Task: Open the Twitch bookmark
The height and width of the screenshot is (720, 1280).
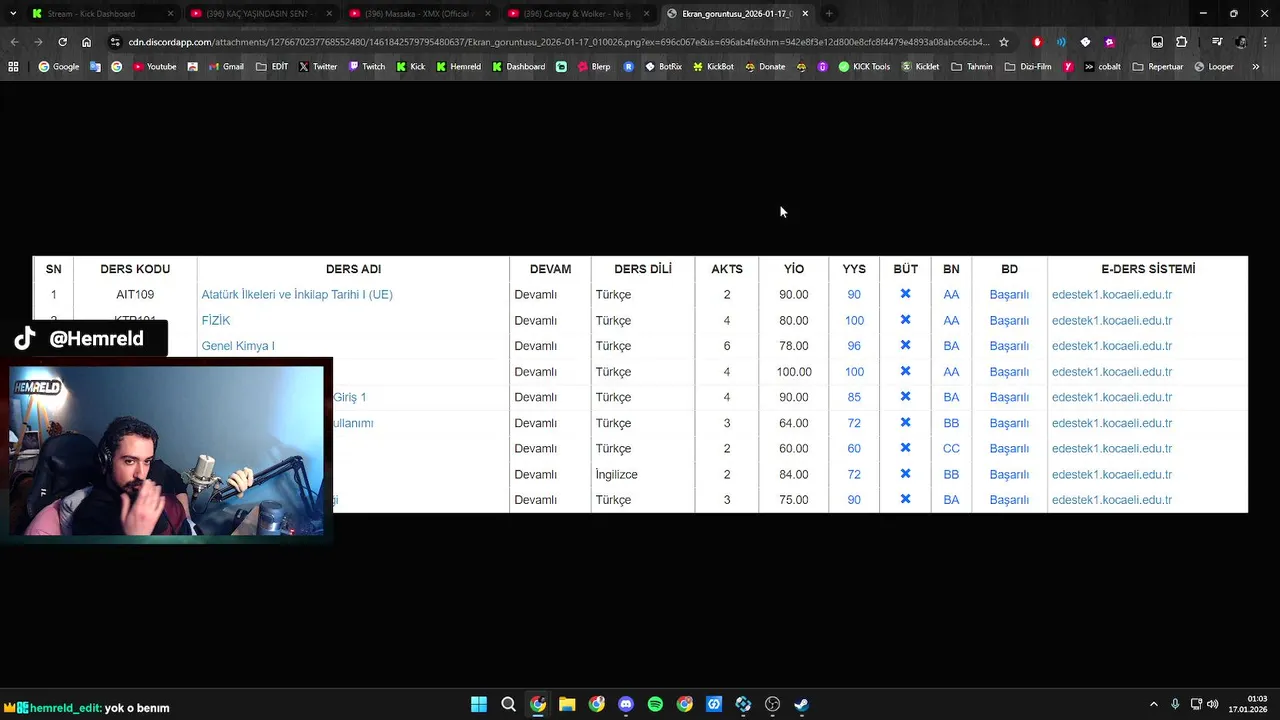Action: (x=366, y=67)
